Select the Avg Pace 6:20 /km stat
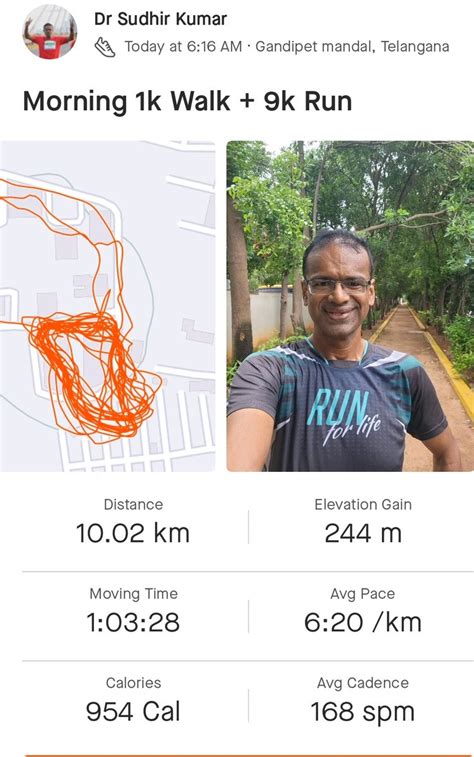 pos(363,613)
